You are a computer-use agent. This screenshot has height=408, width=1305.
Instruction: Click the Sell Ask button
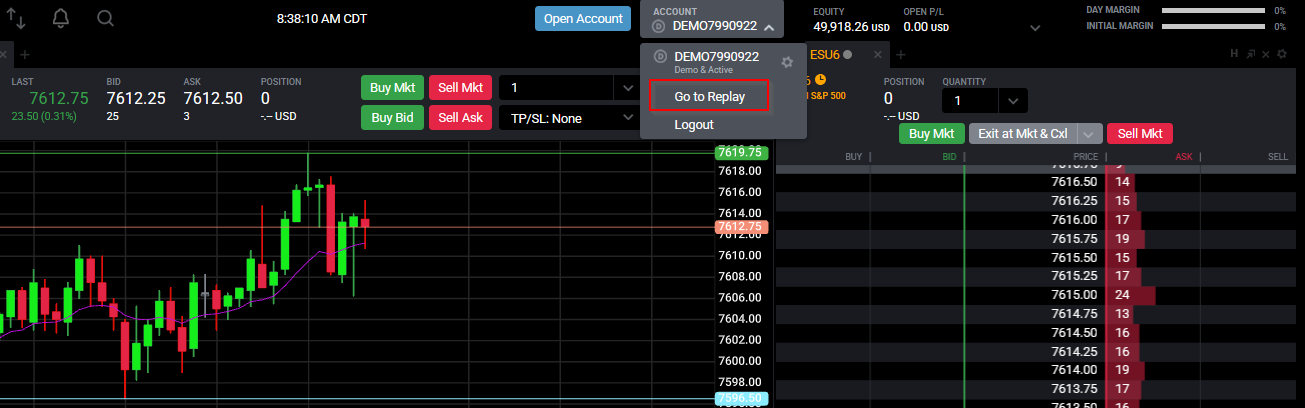[460, 118]
